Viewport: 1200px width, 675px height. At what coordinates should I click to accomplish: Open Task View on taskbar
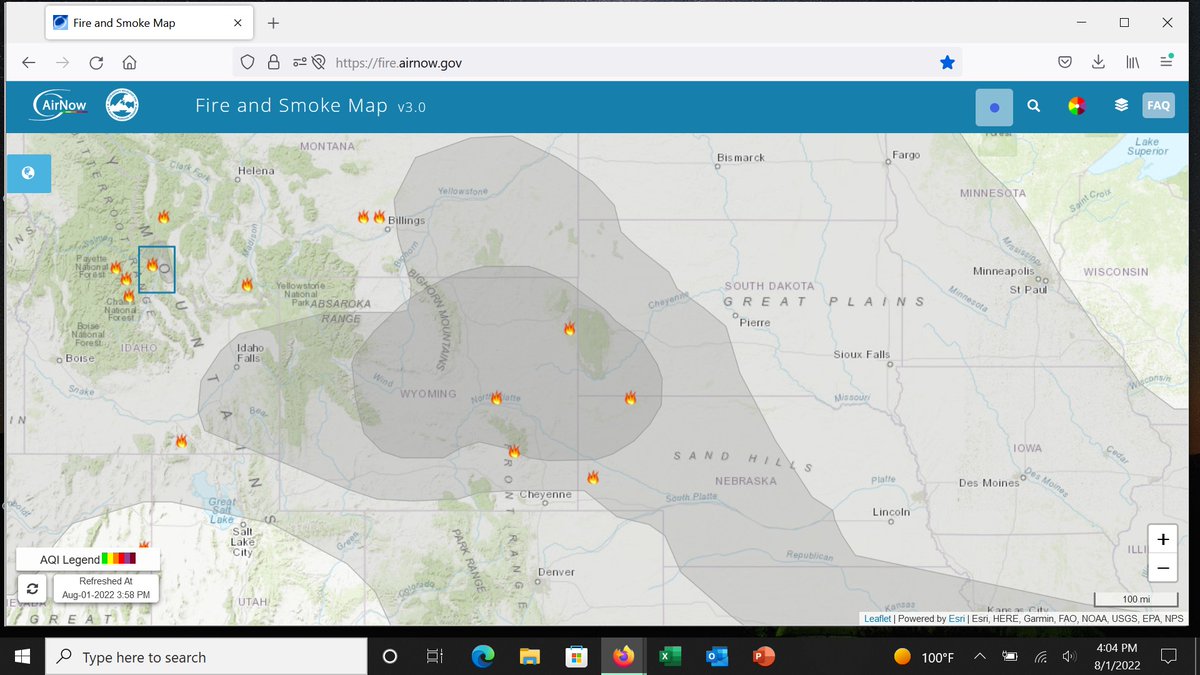(434, 656)
